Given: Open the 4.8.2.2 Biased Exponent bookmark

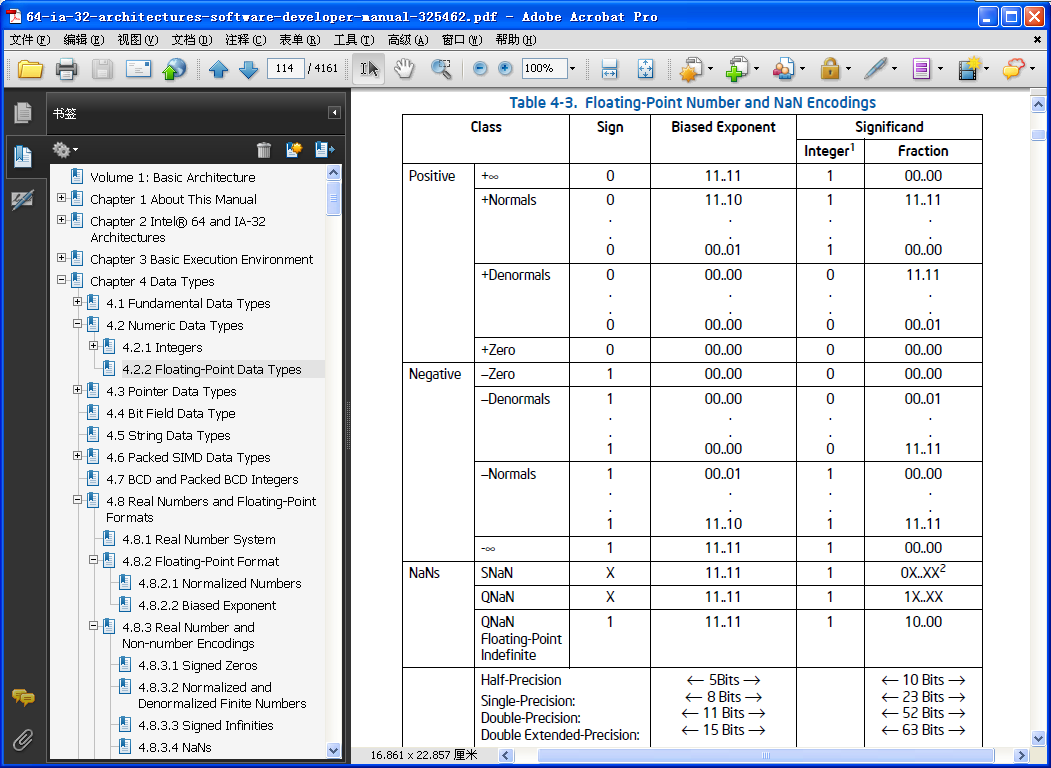Looking at the screenshot, I should [206, 605].
